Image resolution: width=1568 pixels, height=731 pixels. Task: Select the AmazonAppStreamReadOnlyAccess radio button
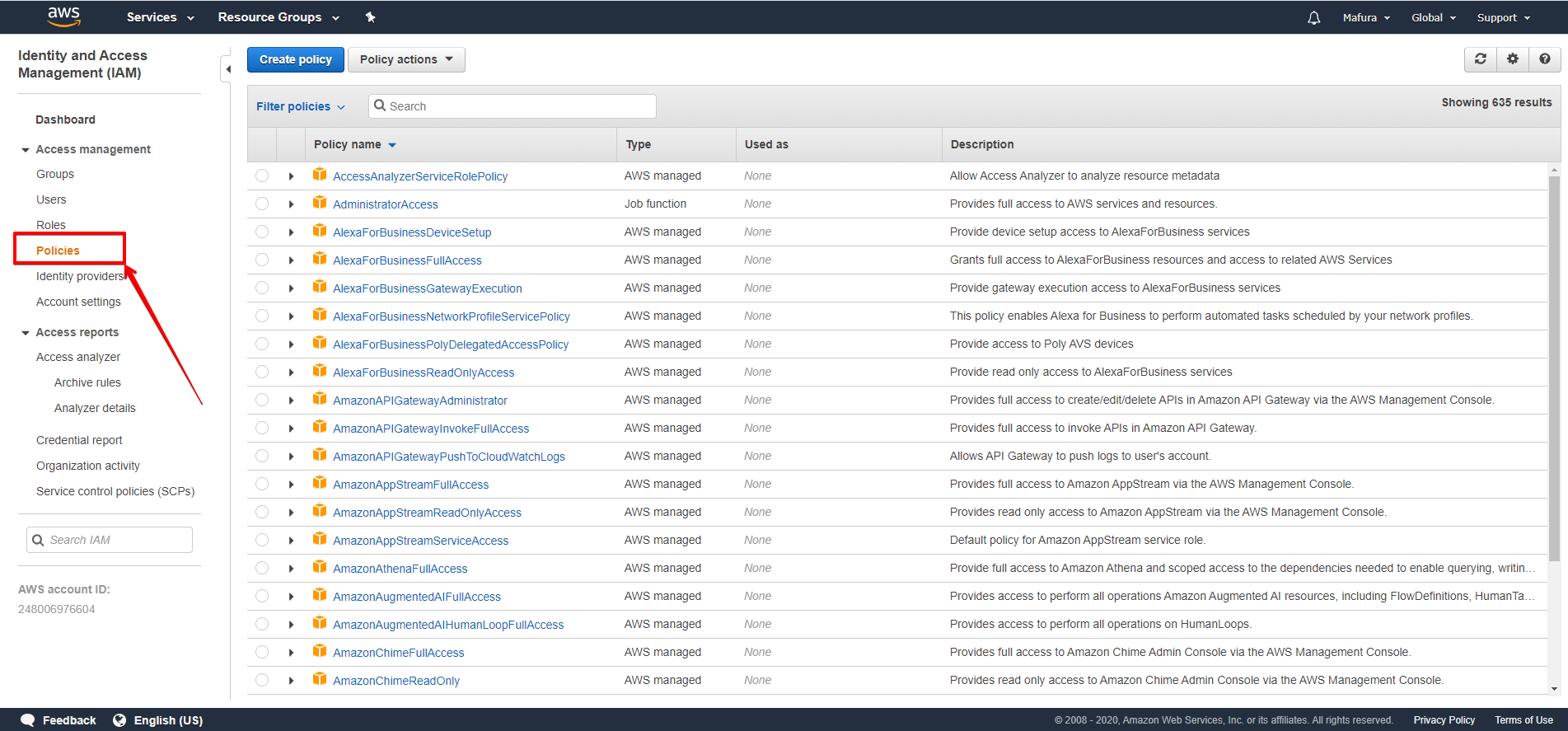[x=262, y=512]
